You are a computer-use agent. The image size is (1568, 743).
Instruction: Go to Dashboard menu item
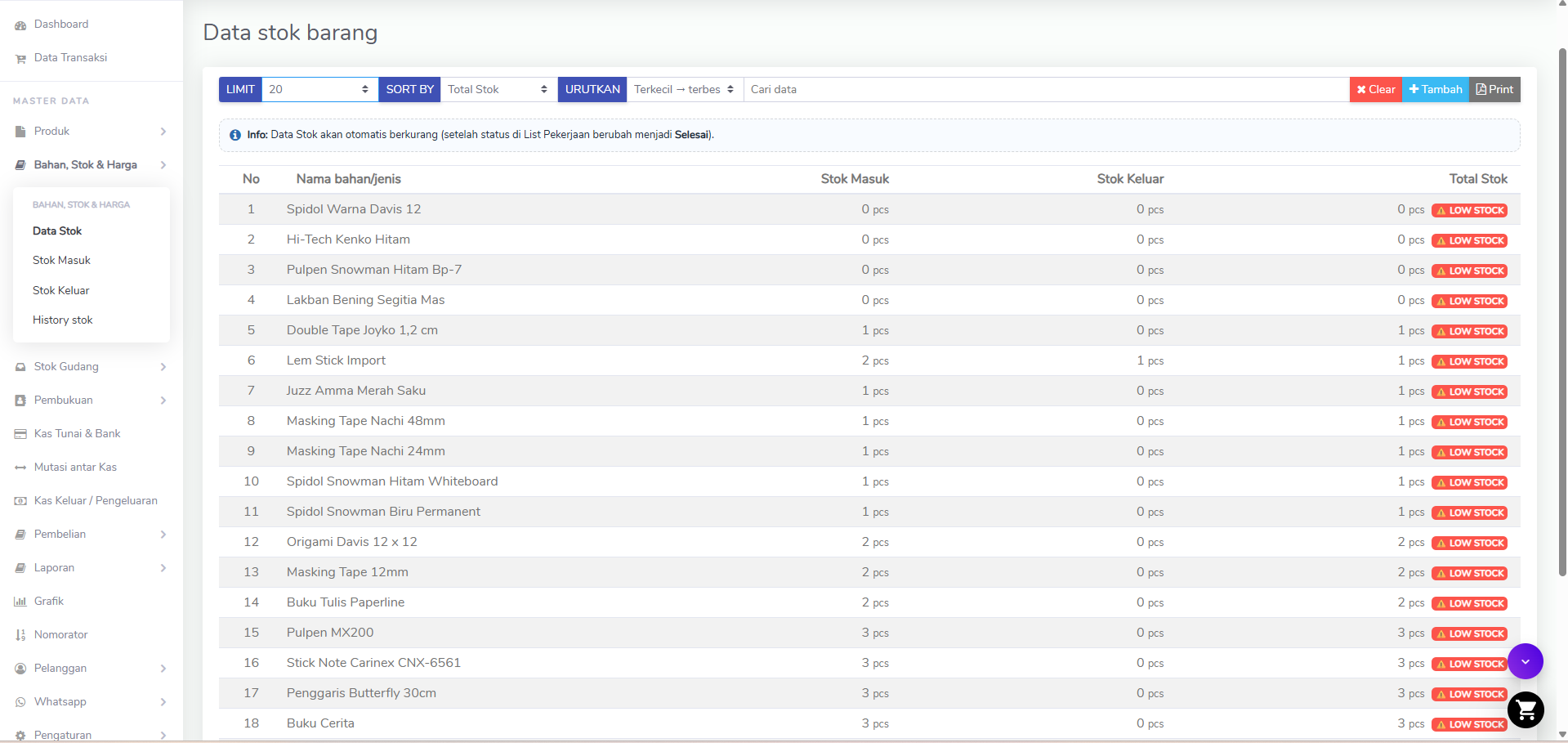[61, 25]
